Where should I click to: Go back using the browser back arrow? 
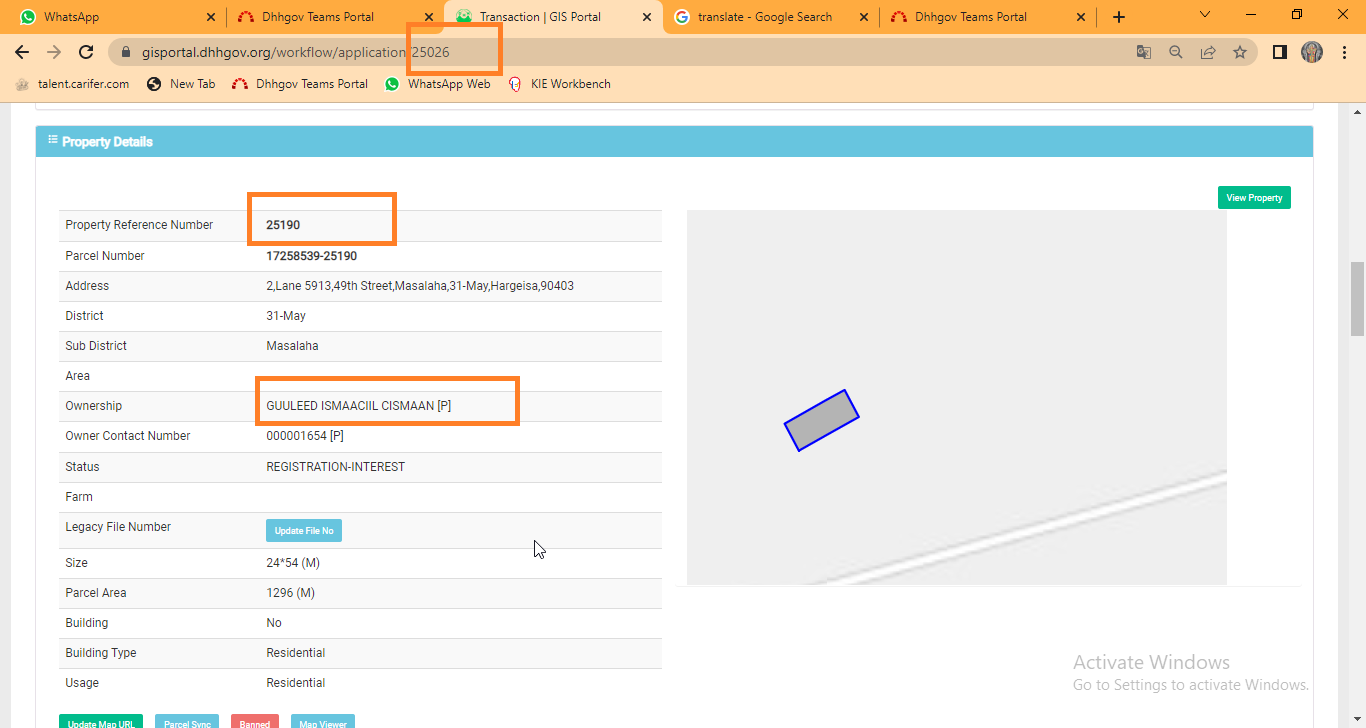[x=22, y=52]
